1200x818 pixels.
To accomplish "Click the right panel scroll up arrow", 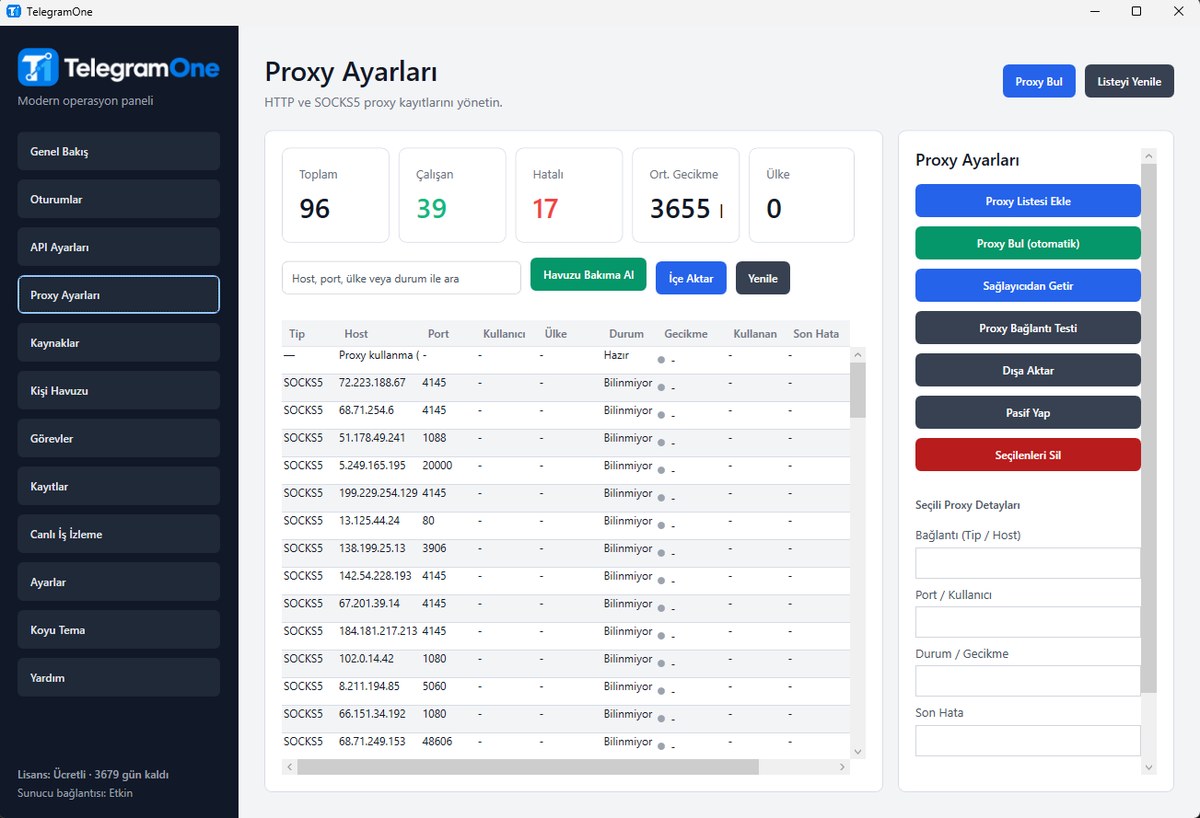I will click(x=1149, y=156).
